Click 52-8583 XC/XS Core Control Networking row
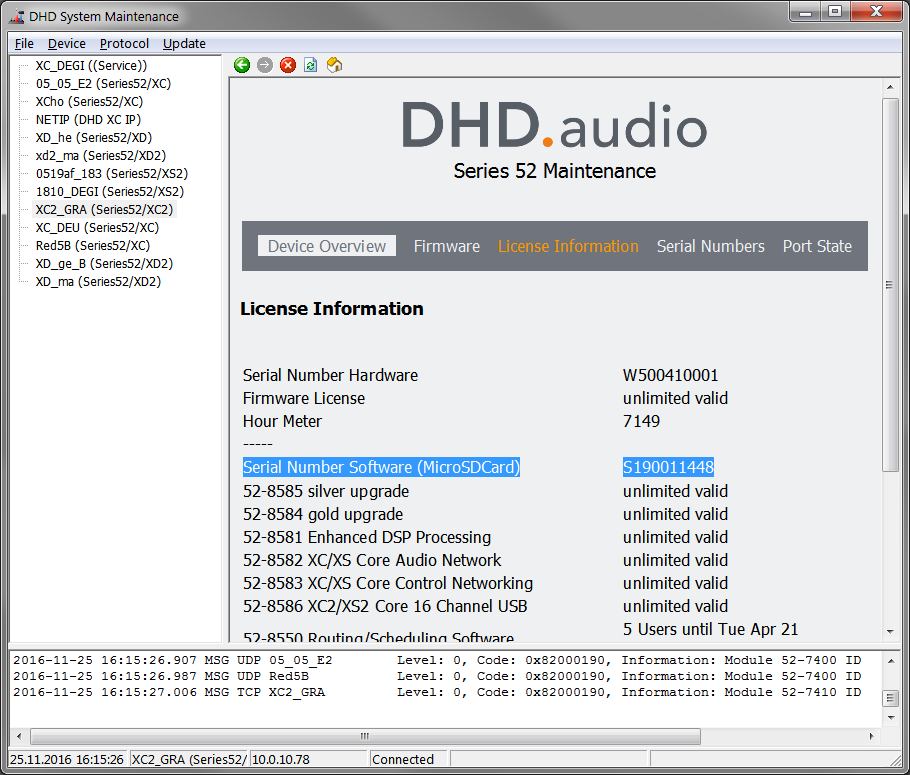 pyautogui.click(x=485, y=583)
